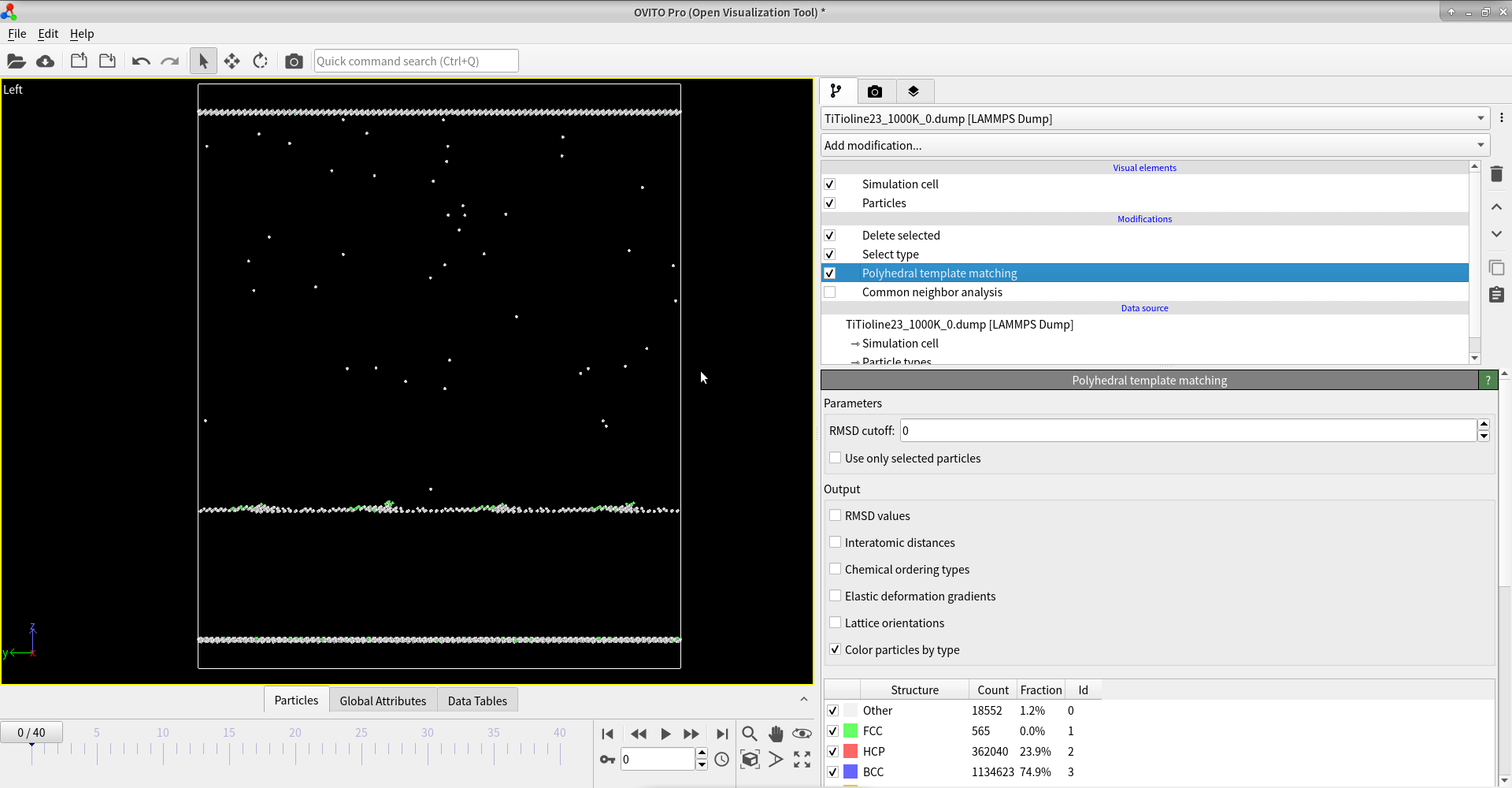
Task: Collapse the data inspector panel chevron
Action: tap(803, 699)
